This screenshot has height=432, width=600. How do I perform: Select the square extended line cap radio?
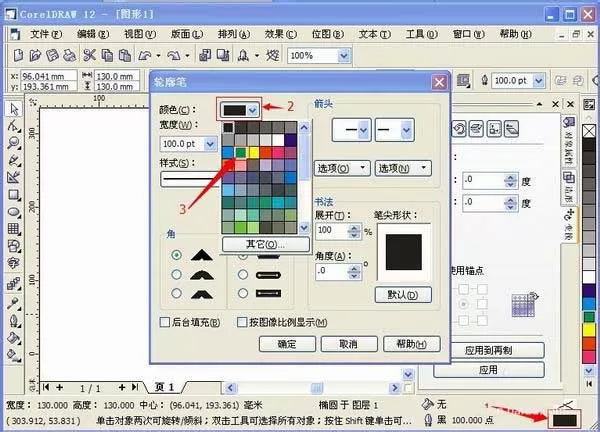pyautogui.click(x=243, y=293)
